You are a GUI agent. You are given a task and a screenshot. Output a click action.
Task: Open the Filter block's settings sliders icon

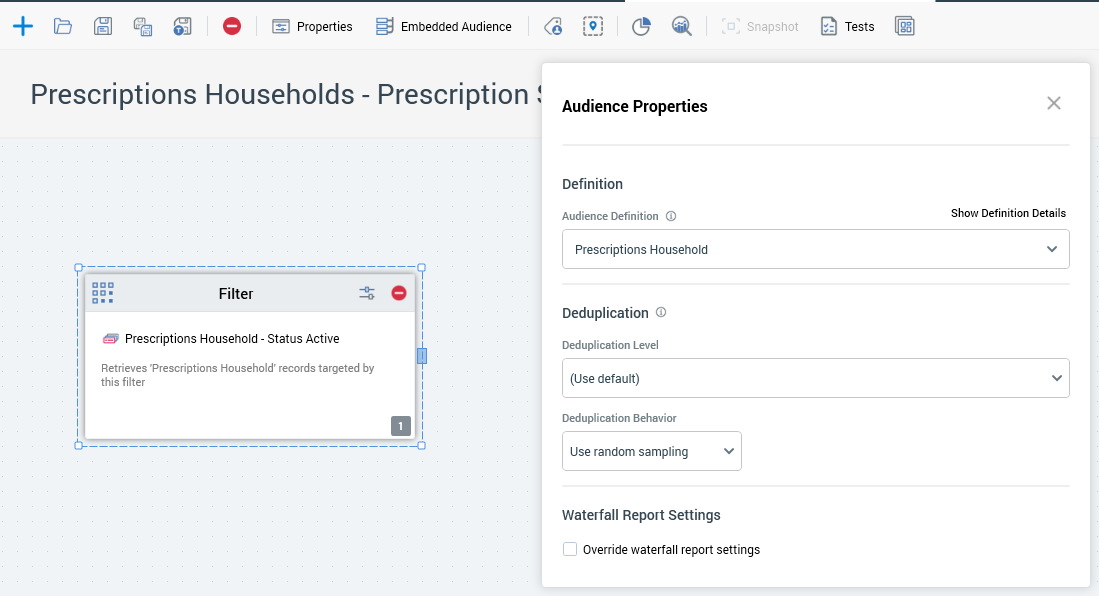click(367, 293)
